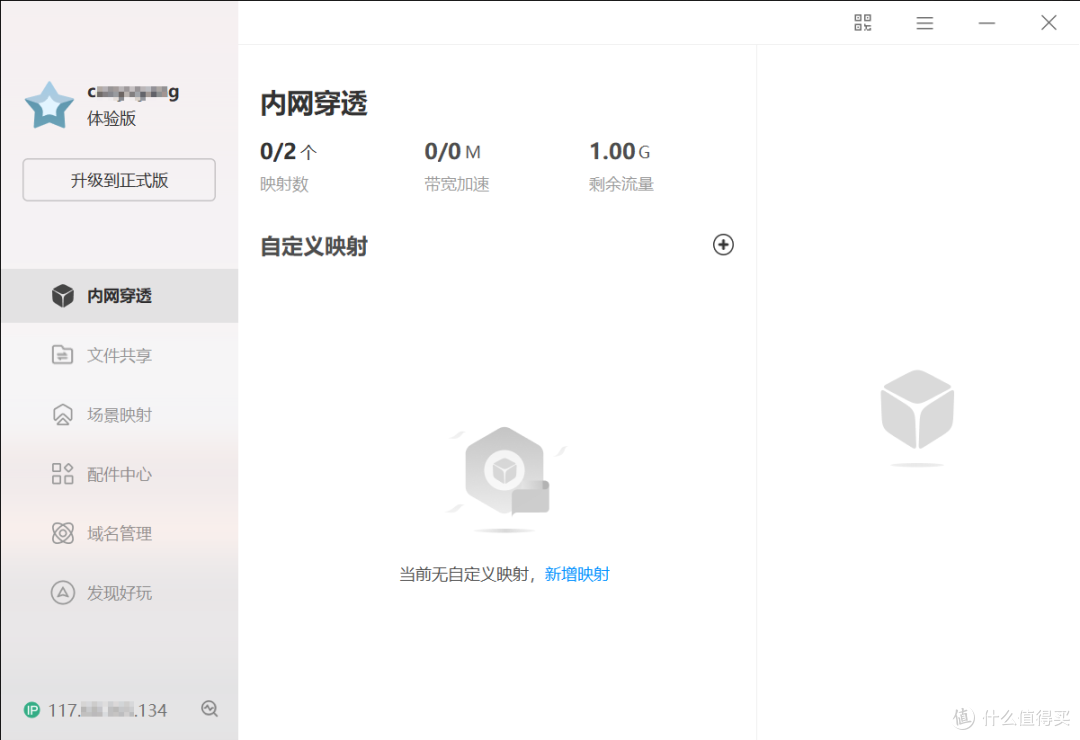
Task: Open network diagnostics magnifier icon bottom left
Action: click(x=209, y=709)
